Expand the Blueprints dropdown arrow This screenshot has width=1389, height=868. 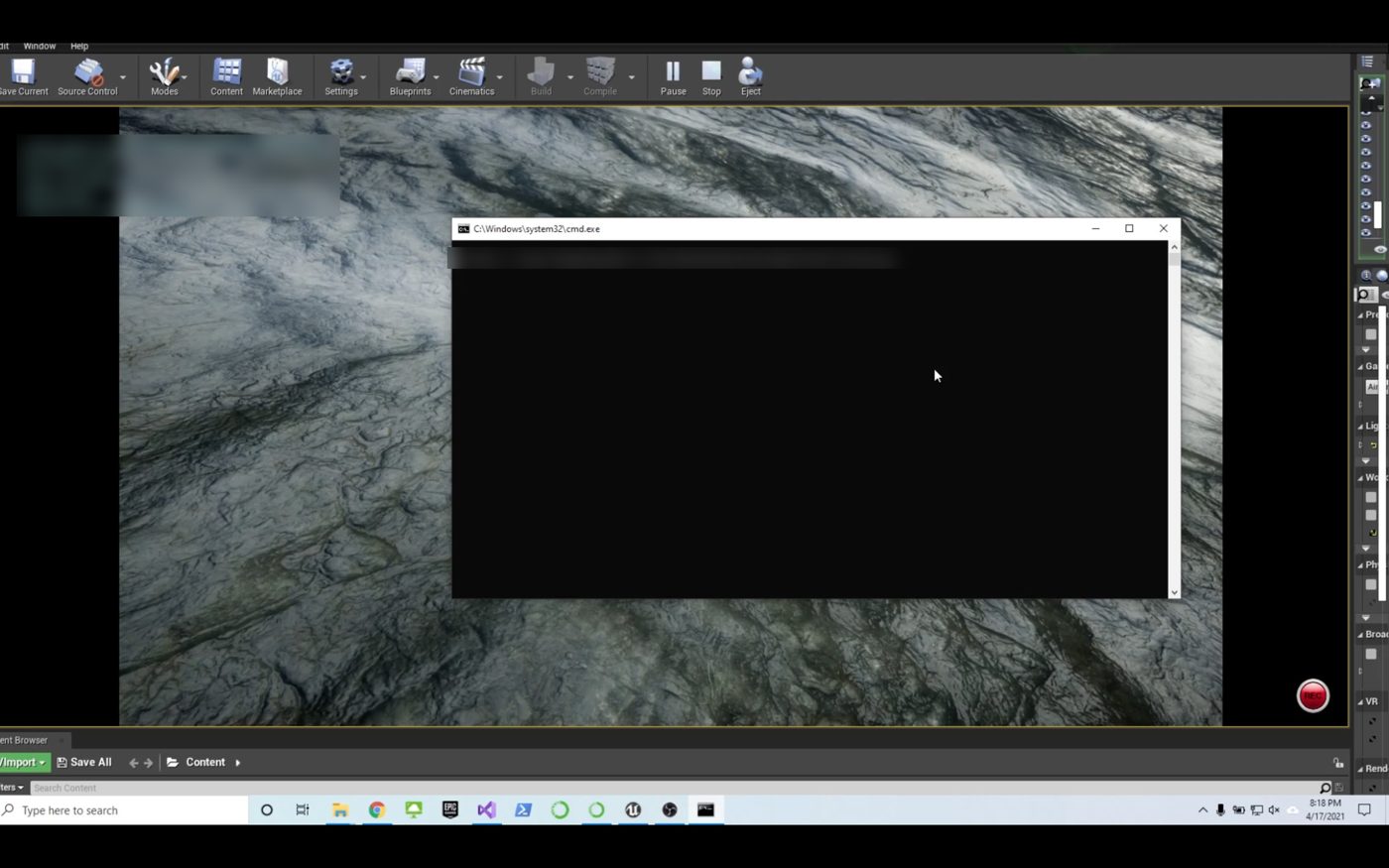click(x=437, y=77)
